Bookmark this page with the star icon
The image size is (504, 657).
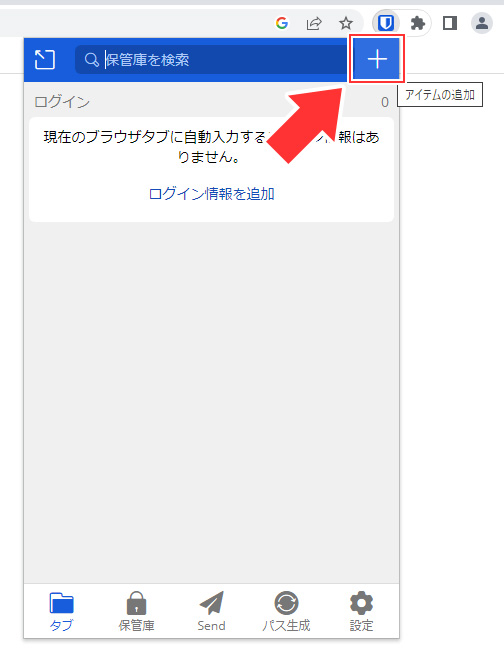tap(346, 23)
